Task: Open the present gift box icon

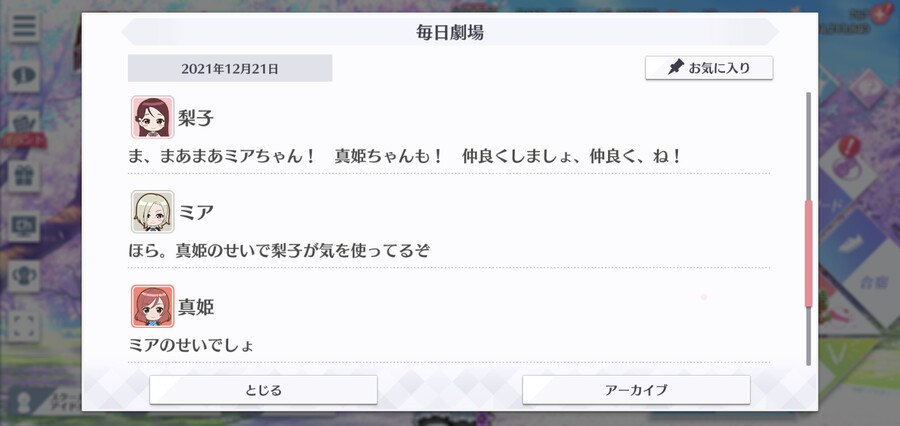Action: (24, 176)
